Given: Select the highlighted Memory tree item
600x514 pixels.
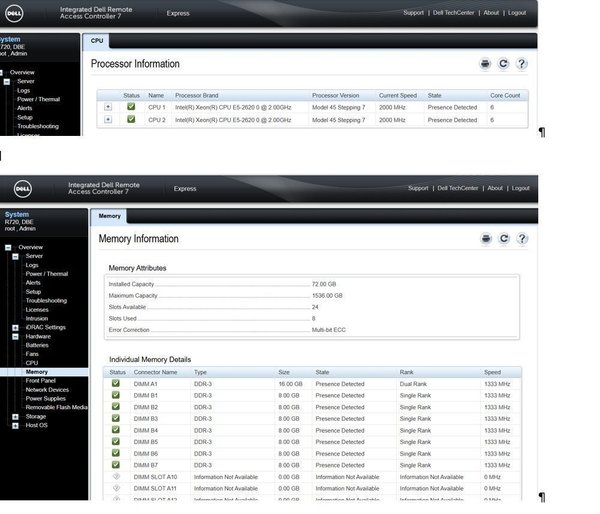Looking at the screenshot, I should [x=36, y=372].
